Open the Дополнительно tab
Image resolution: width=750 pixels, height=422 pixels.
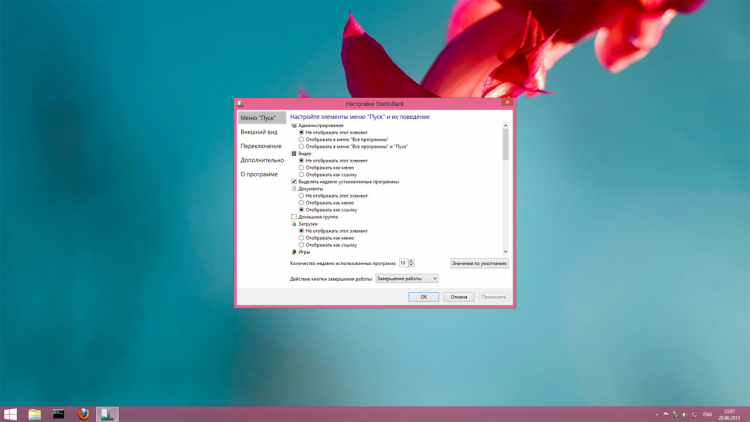(x=262, y=160)
